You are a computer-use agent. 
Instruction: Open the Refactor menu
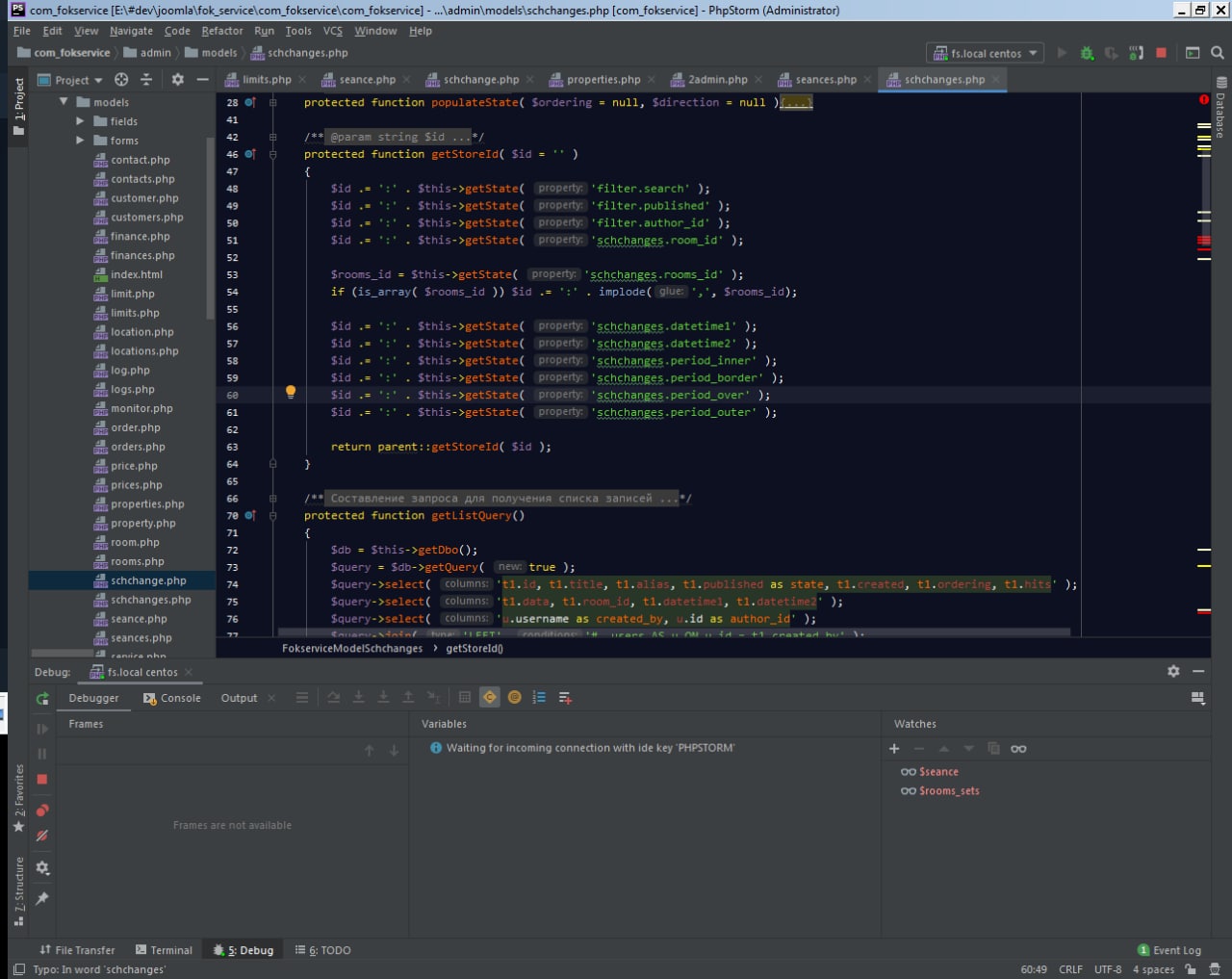(x=221, y=31)
